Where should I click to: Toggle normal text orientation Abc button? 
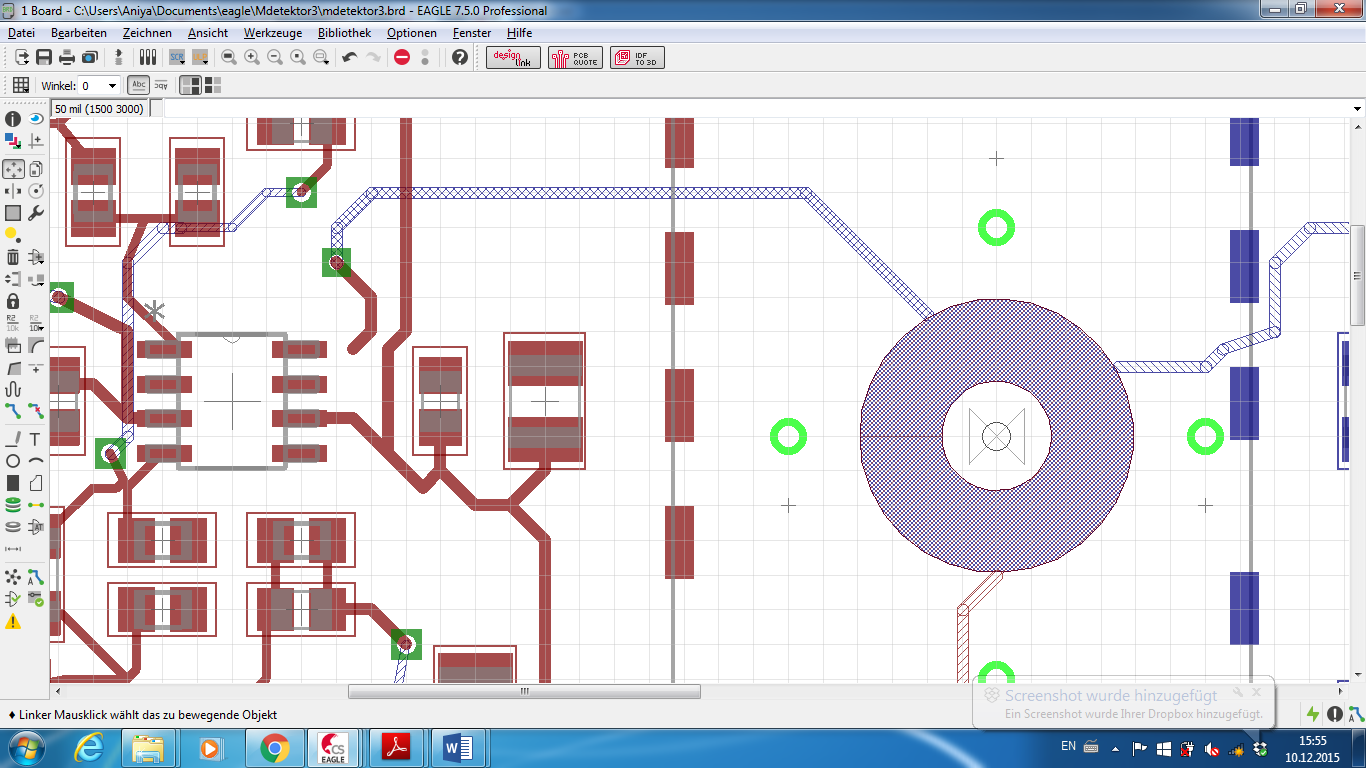tap(139, 86)
